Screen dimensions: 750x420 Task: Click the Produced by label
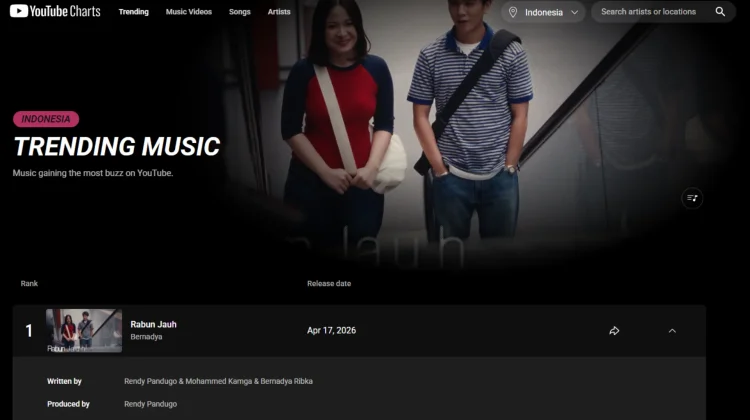click(x=68, y=404)
